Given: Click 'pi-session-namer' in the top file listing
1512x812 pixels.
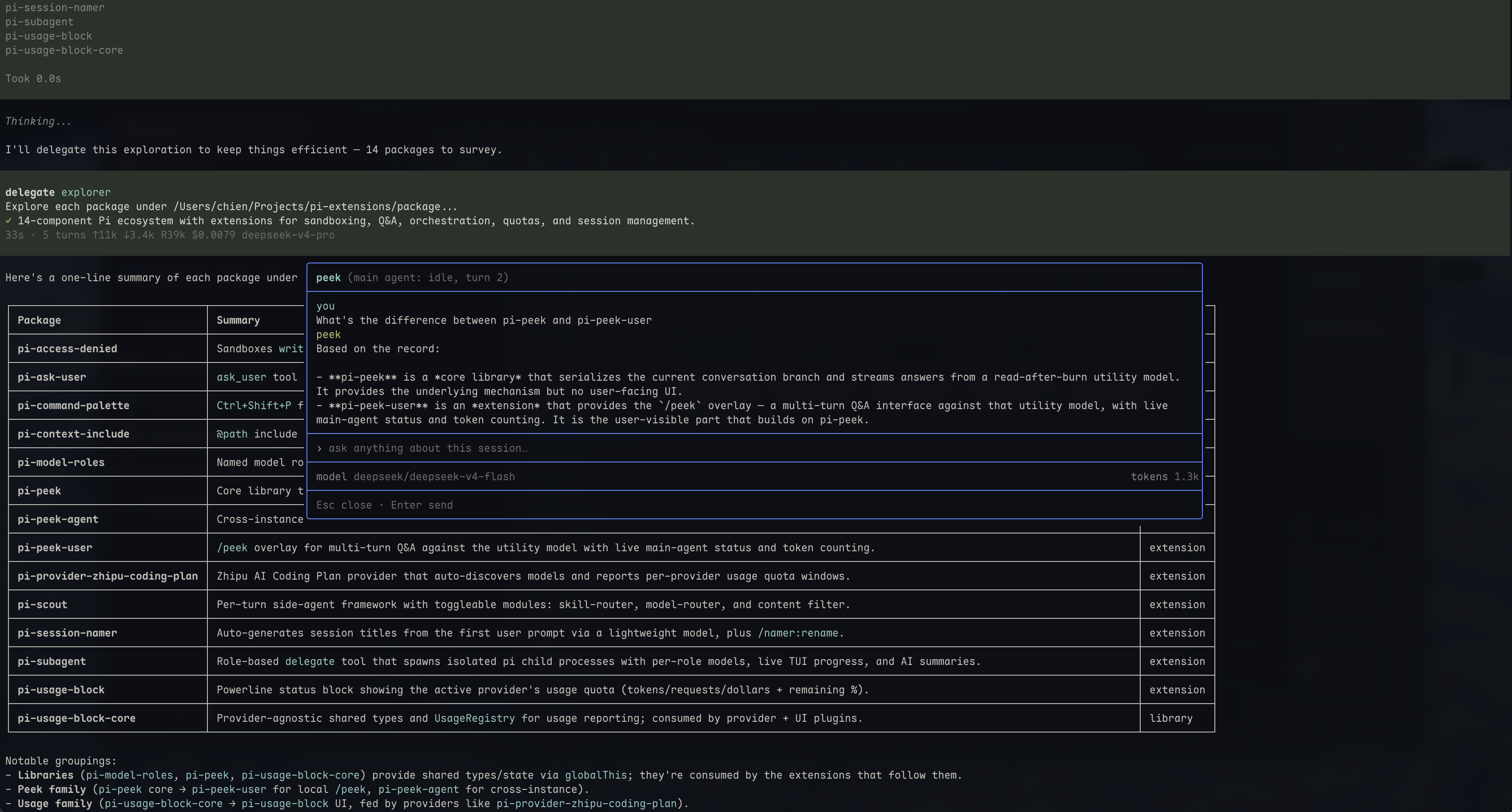Looking at the screenshot, I should [55, 8].
